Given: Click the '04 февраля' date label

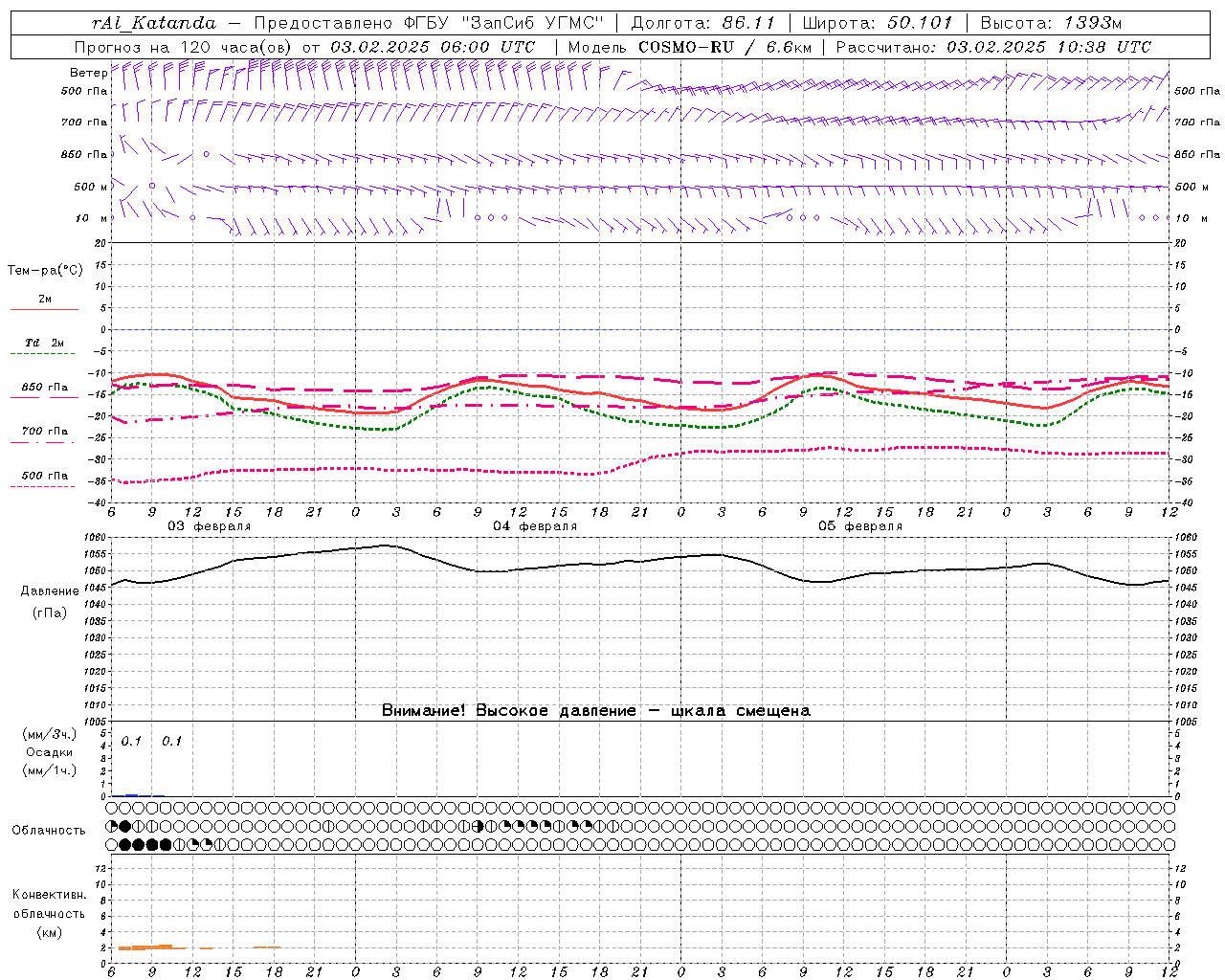Looking at the screenshot, I should tap(535, 526).
